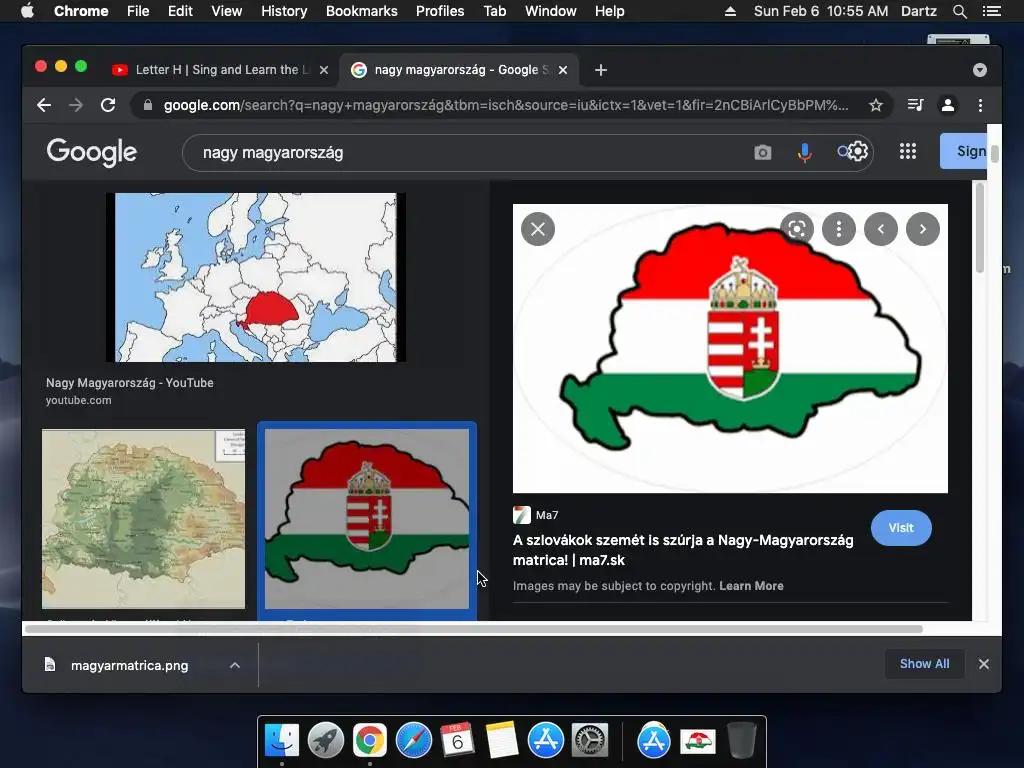Open Trash in the Dock

tap(741, 740)
